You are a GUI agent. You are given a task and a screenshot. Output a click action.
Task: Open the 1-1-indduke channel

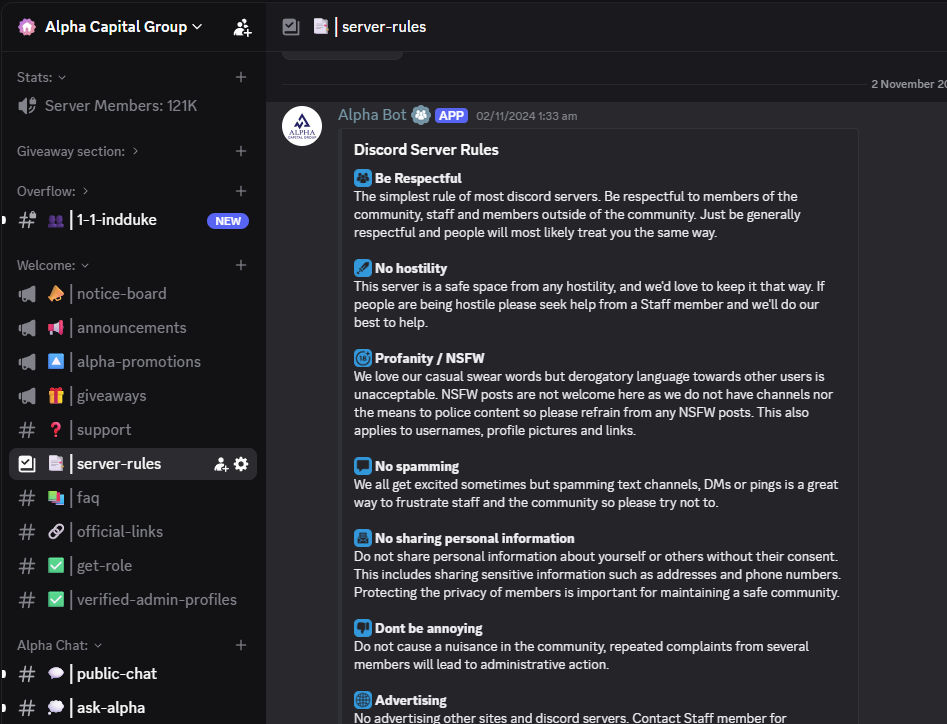pos(133,220)
